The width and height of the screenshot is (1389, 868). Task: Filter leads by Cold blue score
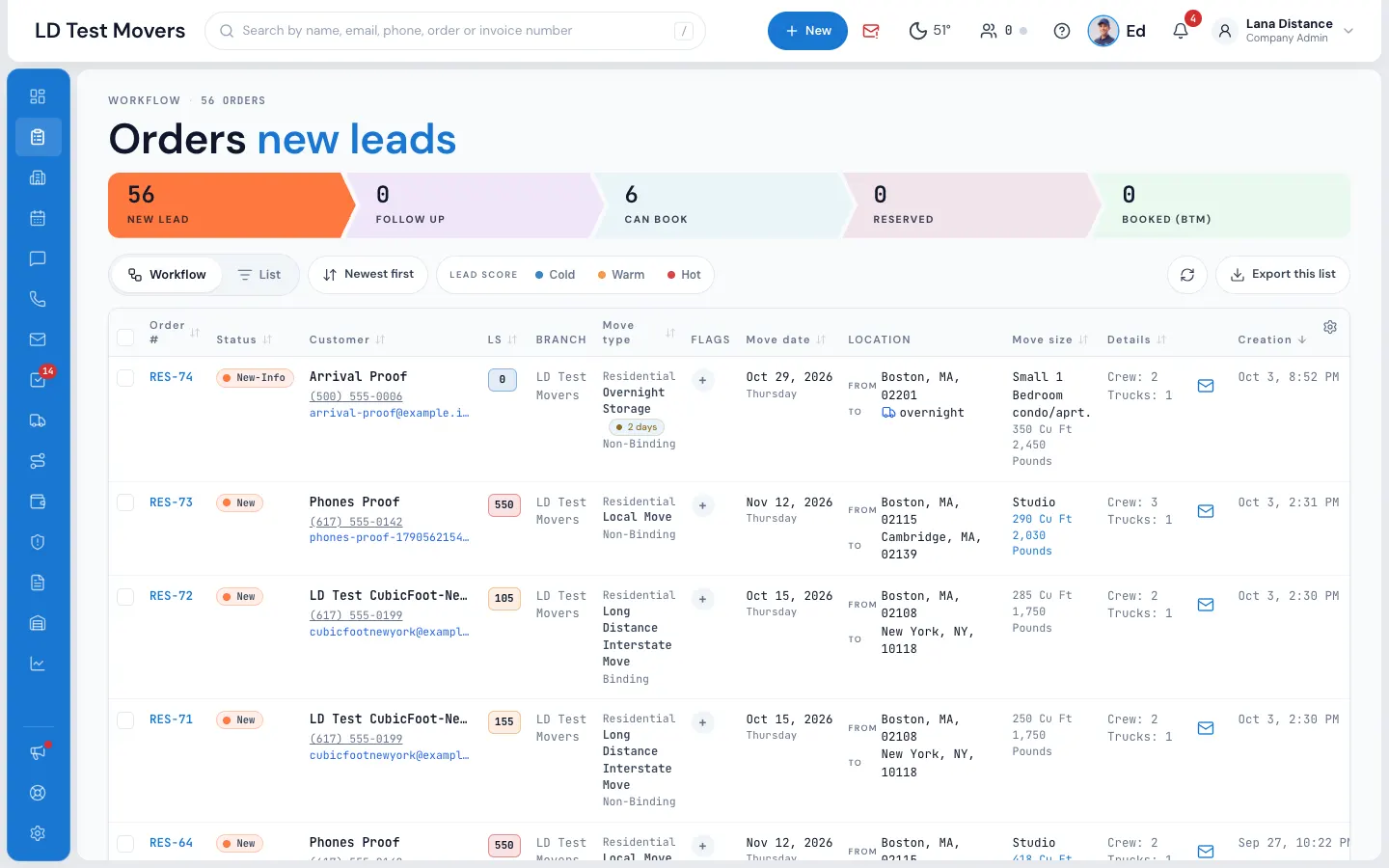[555, 275]
